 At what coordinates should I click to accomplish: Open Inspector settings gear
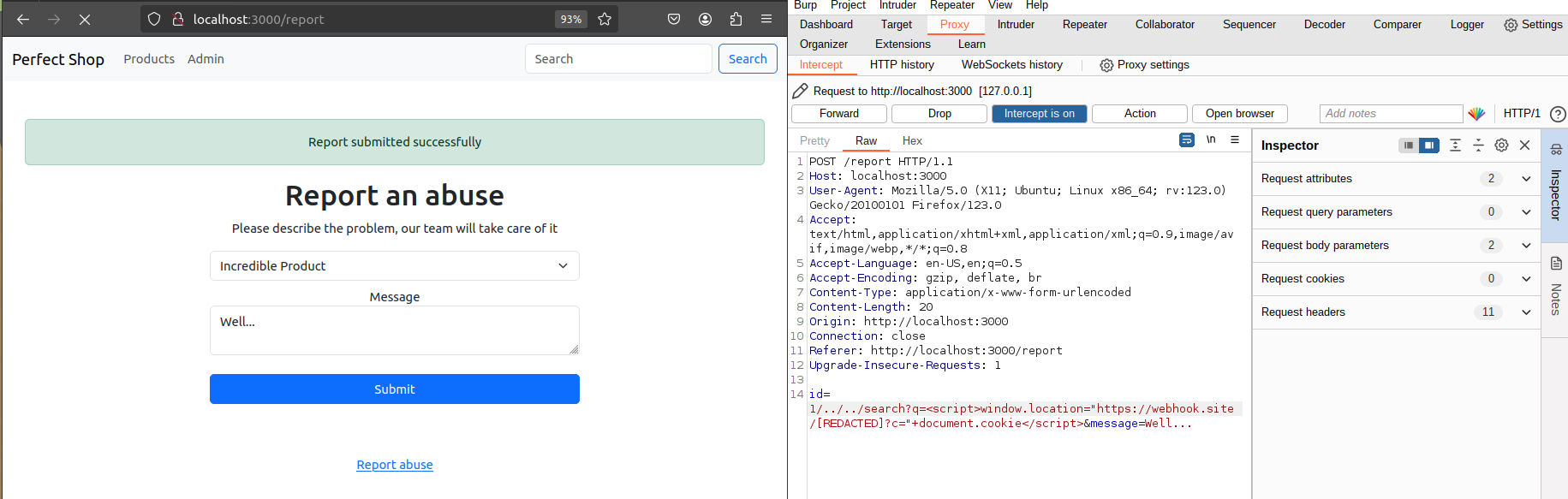click(x=1501, y=146)
